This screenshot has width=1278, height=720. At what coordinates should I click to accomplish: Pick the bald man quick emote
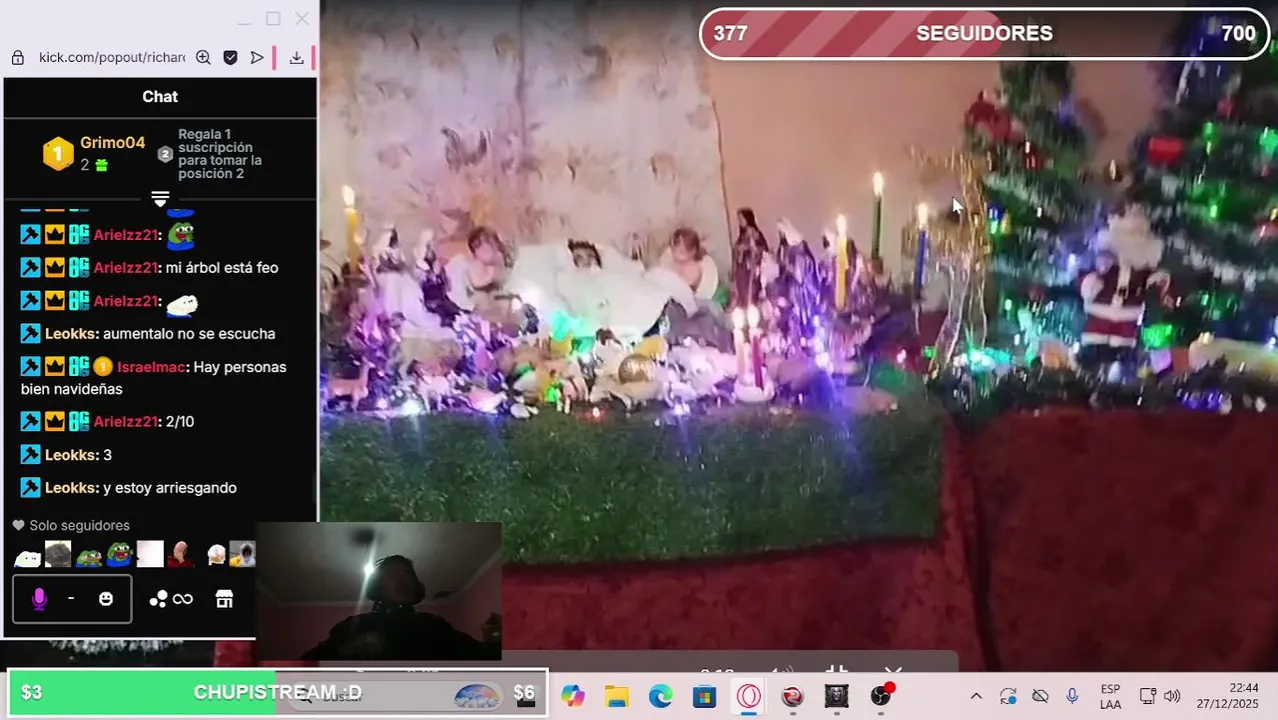click(x=181, y=555)
